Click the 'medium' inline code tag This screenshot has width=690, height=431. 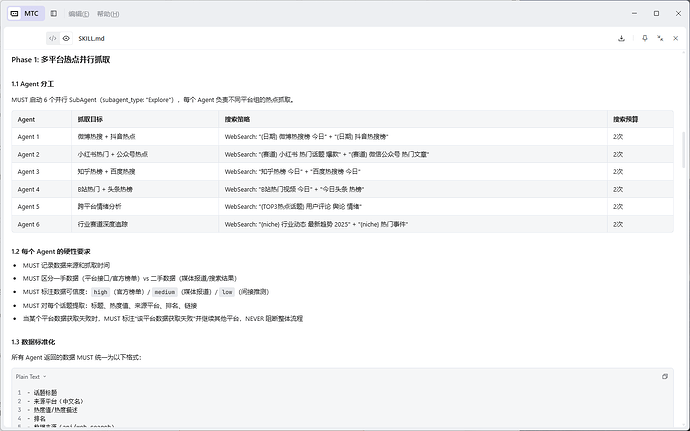point(165,292)
